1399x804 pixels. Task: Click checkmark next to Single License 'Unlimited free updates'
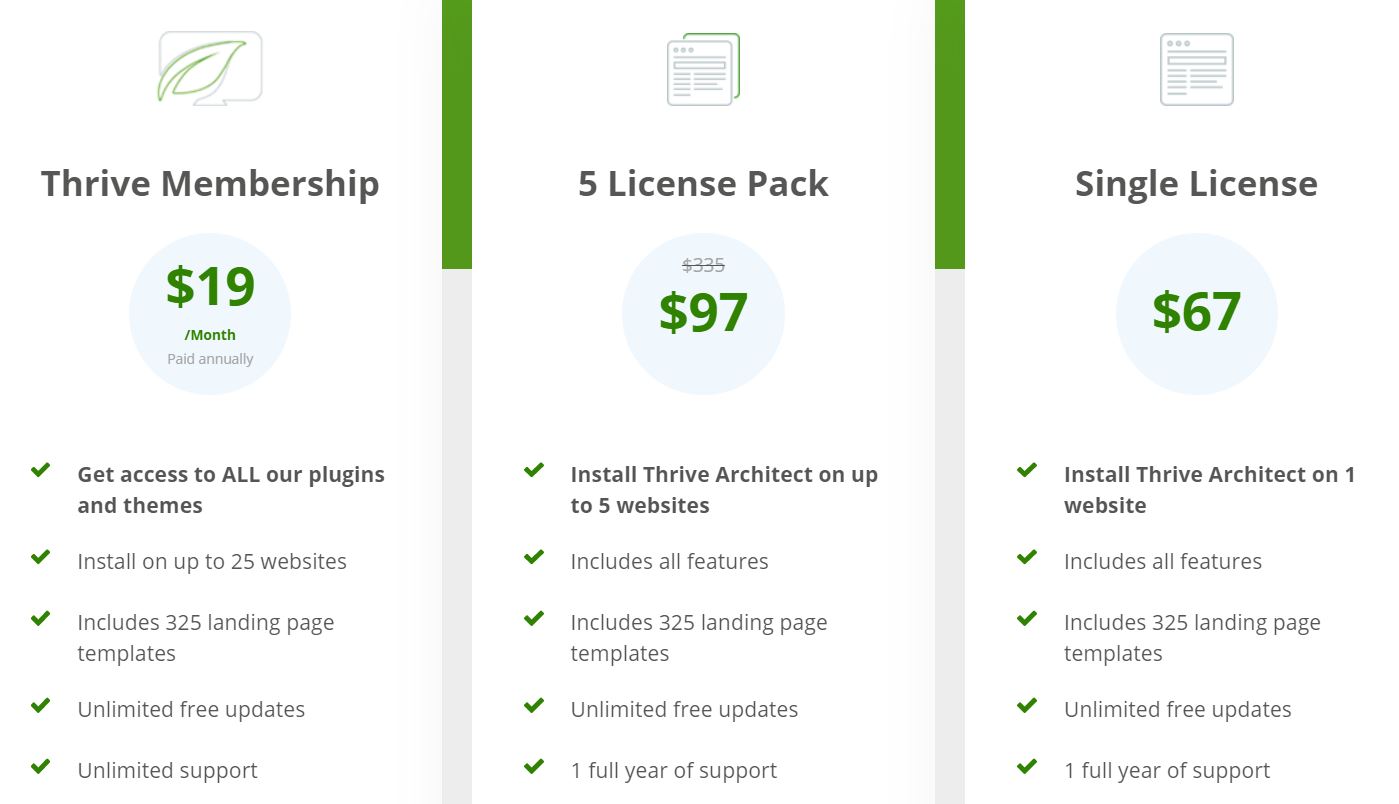[x=1027, y=706]
